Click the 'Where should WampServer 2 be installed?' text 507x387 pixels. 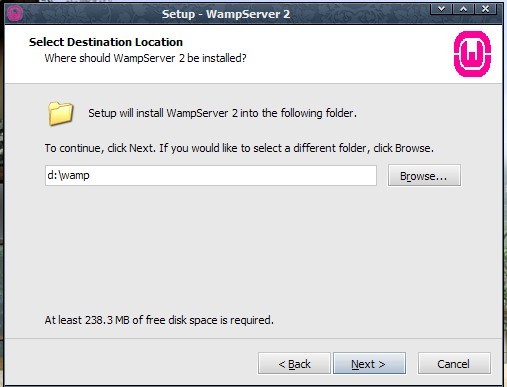tap(145, 58)
